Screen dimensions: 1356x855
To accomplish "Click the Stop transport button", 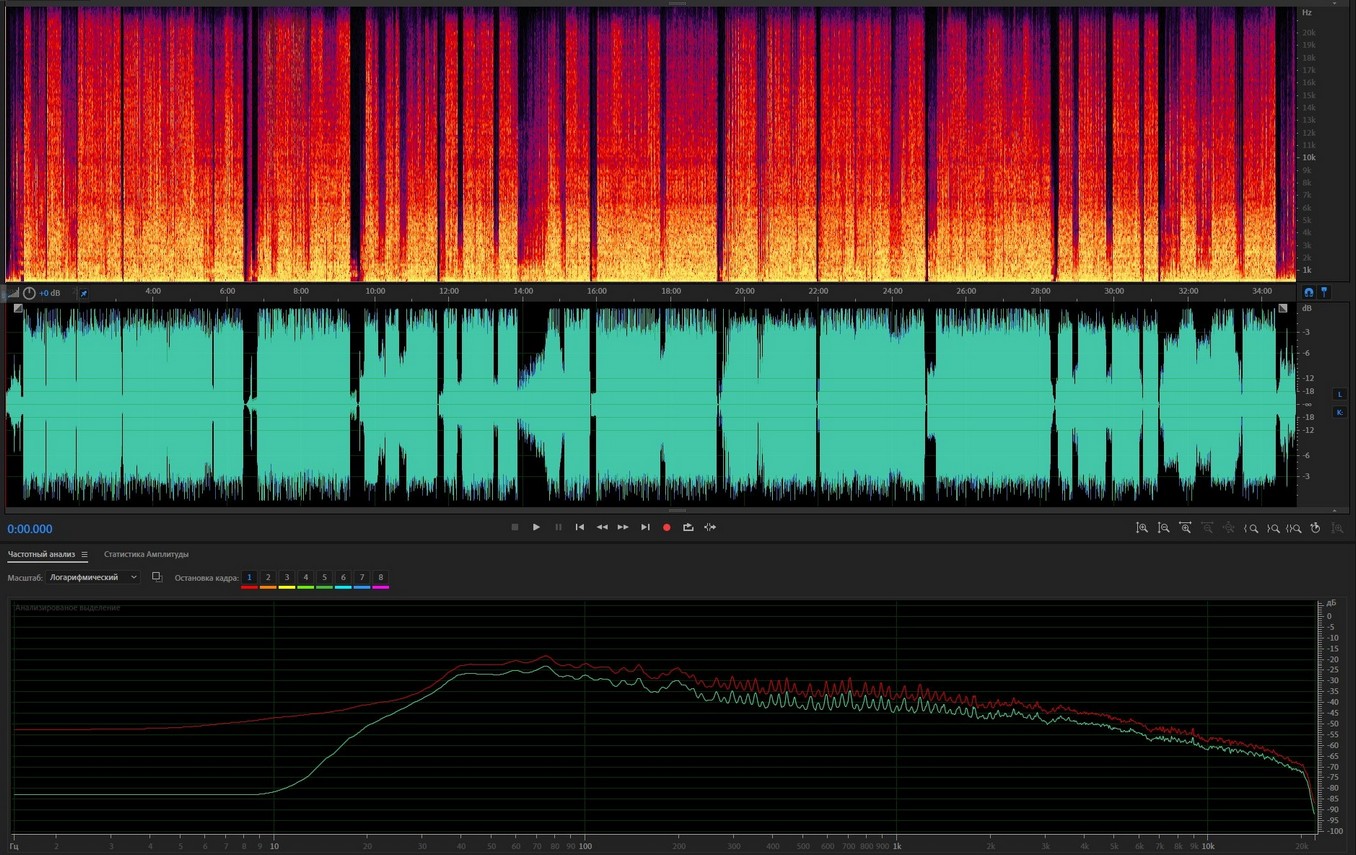I will tap(515, 527).
